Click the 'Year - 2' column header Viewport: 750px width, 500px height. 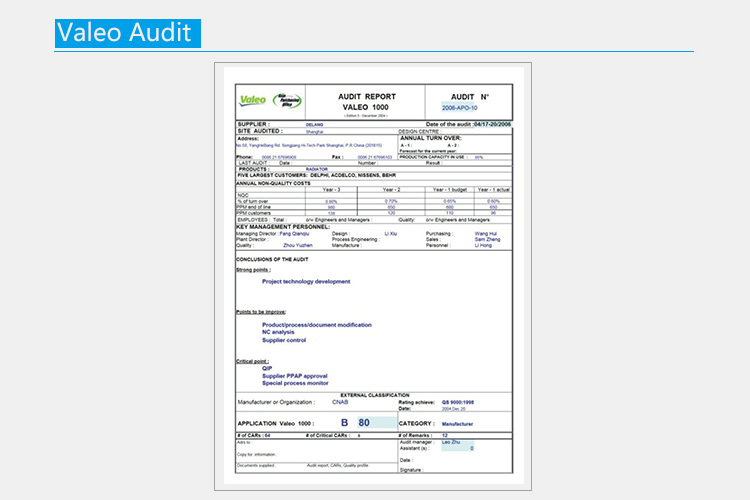coord(391,189)
